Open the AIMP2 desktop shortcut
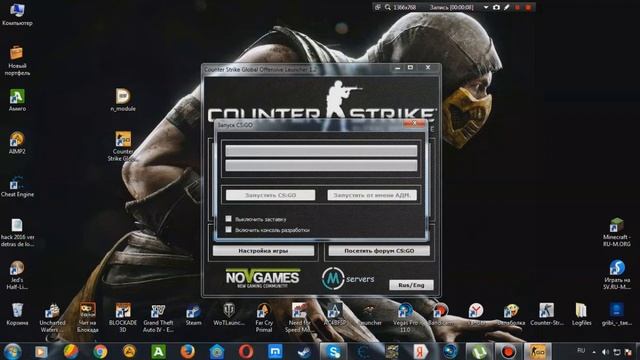The image size is (640, 360). (x=17, y=143)
